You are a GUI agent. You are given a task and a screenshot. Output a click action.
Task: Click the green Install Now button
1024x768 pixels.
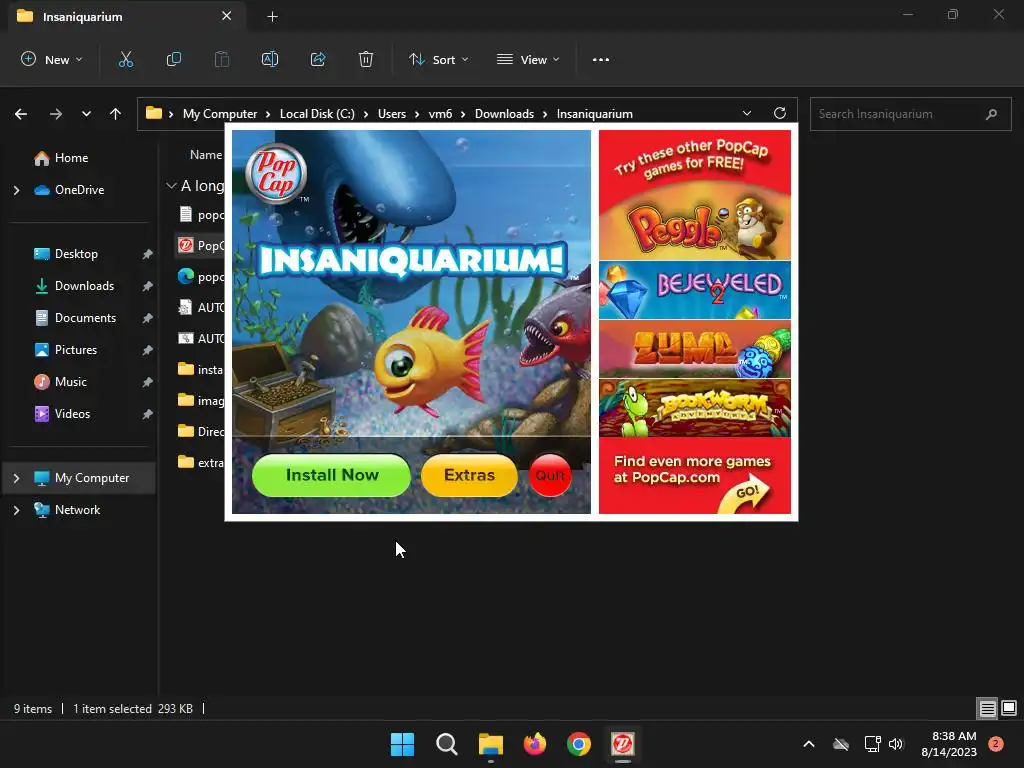pos(332,475)
